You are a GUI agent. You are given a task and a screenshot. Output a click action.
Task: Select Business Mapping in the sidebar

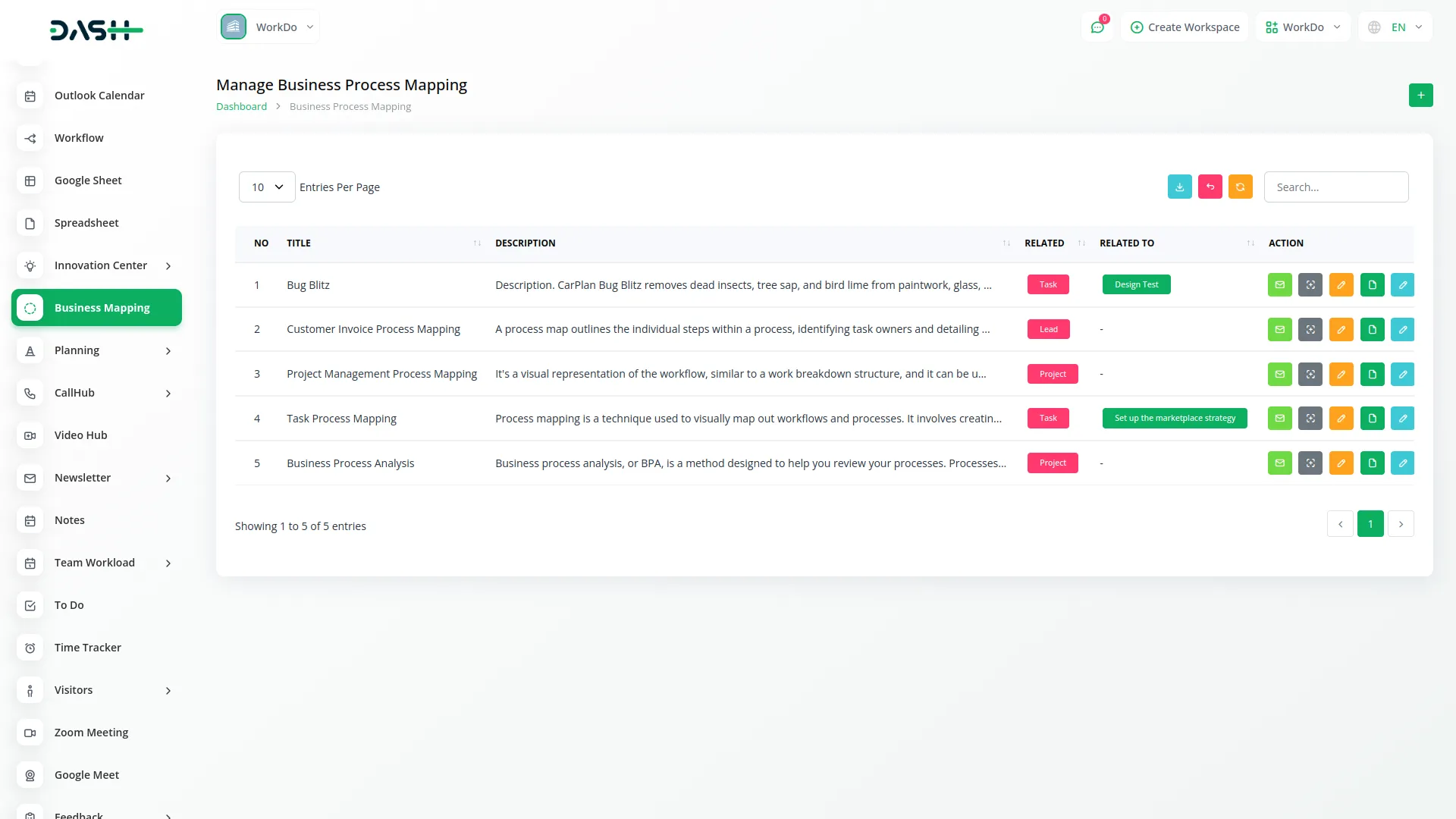tap(96, 307)
